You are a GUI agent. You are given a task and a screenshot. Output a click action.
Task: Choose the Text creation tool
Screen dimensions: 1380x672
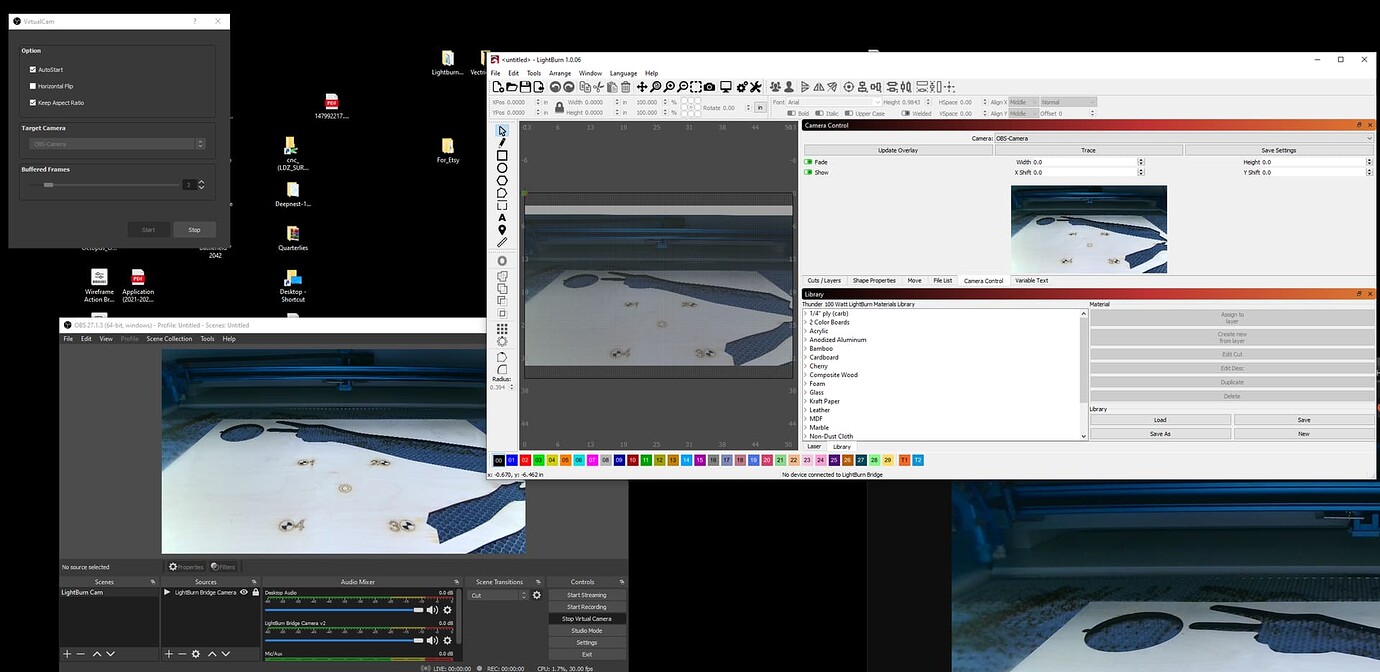(502, 217)
